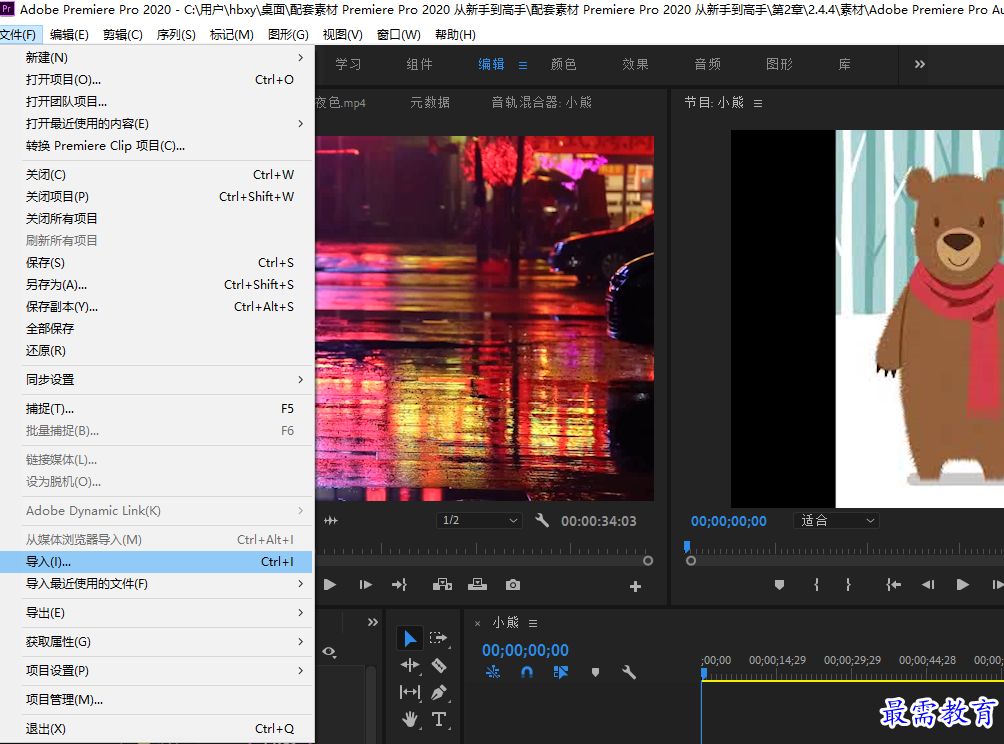This screenshot has width=1004, height=744.
Task: Step forward one frame in source monitor
Action: pos(366,585)
